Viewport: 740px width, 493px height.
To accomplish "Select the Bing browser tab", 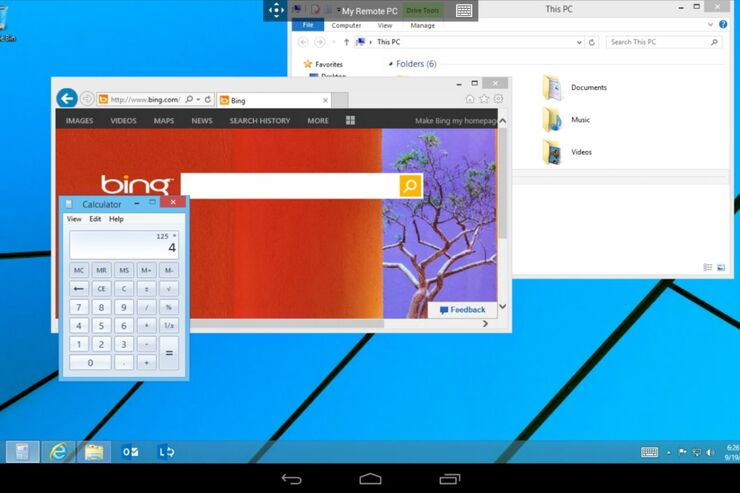I will (x=274, y=100).
